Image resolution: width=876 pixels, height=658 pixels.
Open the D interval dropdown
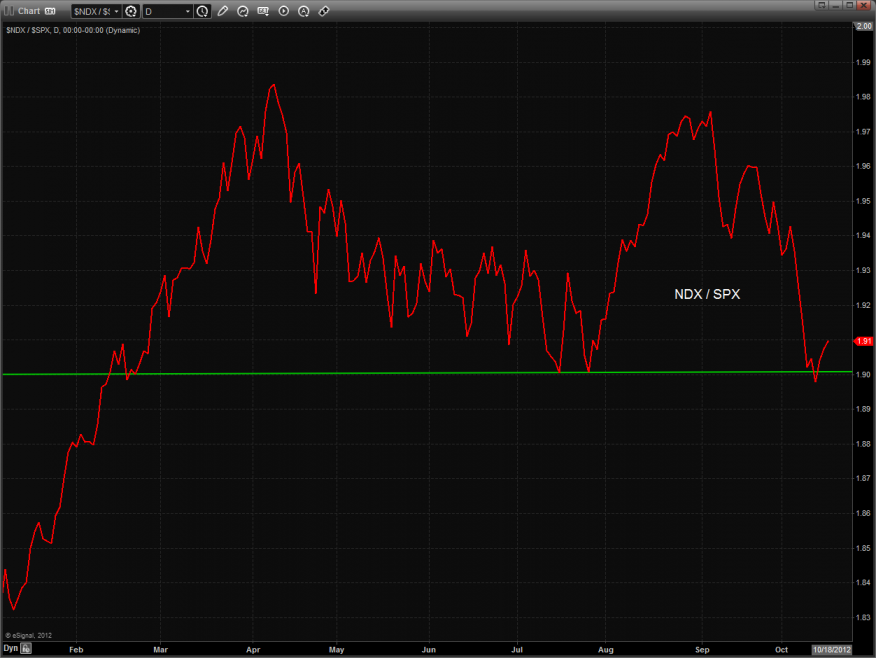point(187,11)
